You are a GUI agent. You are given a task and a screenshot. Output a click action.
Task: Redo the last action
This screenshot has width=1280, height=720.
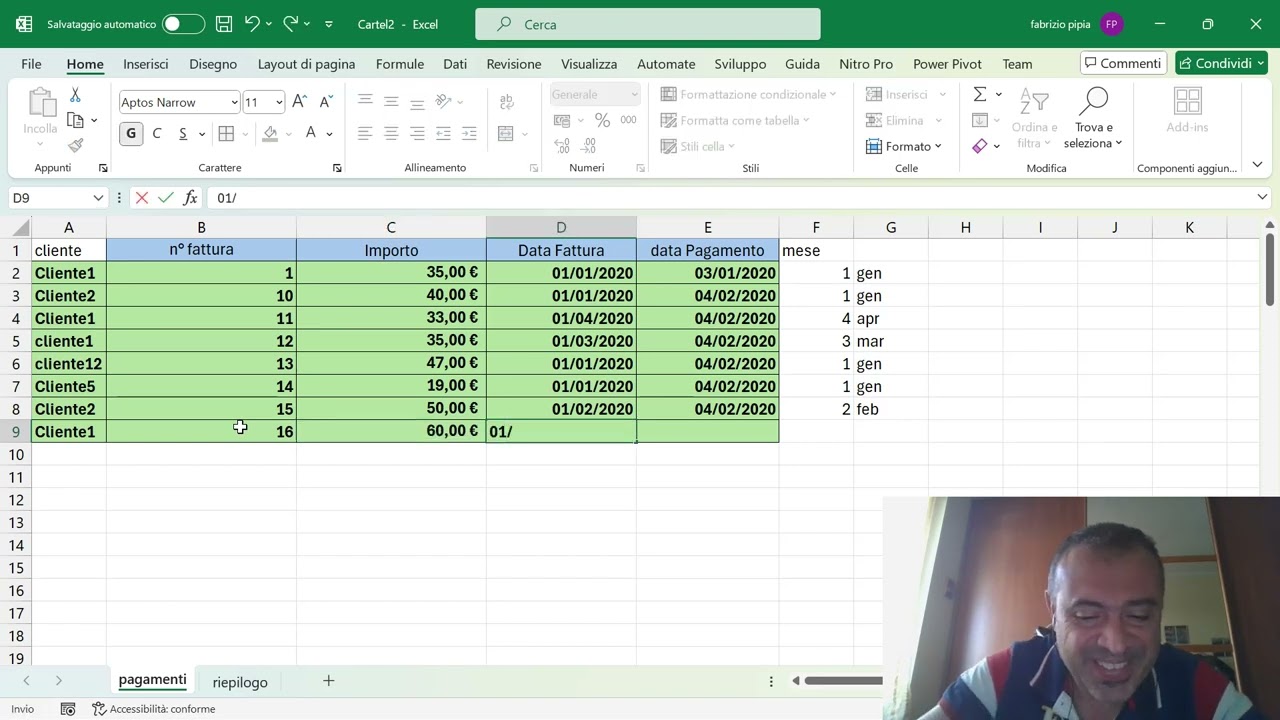coord(290,24)
